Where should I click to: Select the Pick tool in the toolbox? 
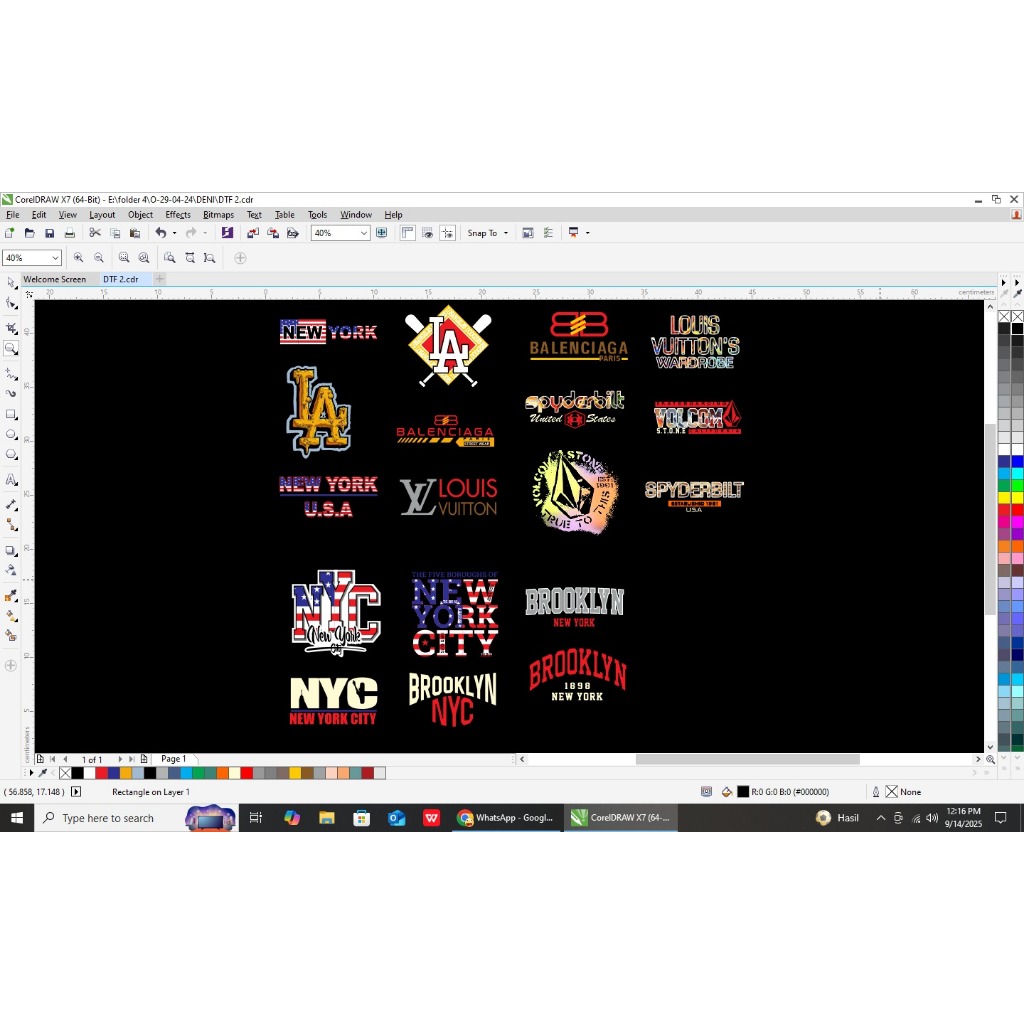[11, 282]
